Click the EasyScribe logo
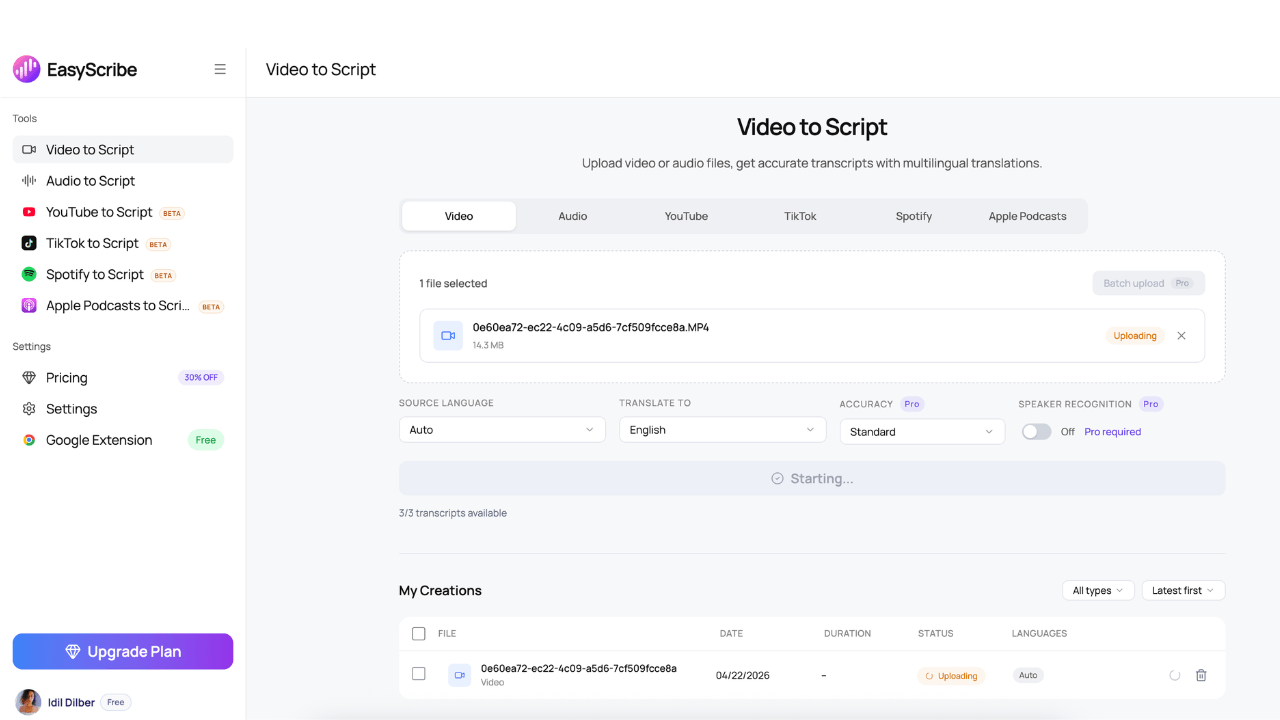Image resolution: width=1280 pixels, height=720 pixels. [25, 69]
